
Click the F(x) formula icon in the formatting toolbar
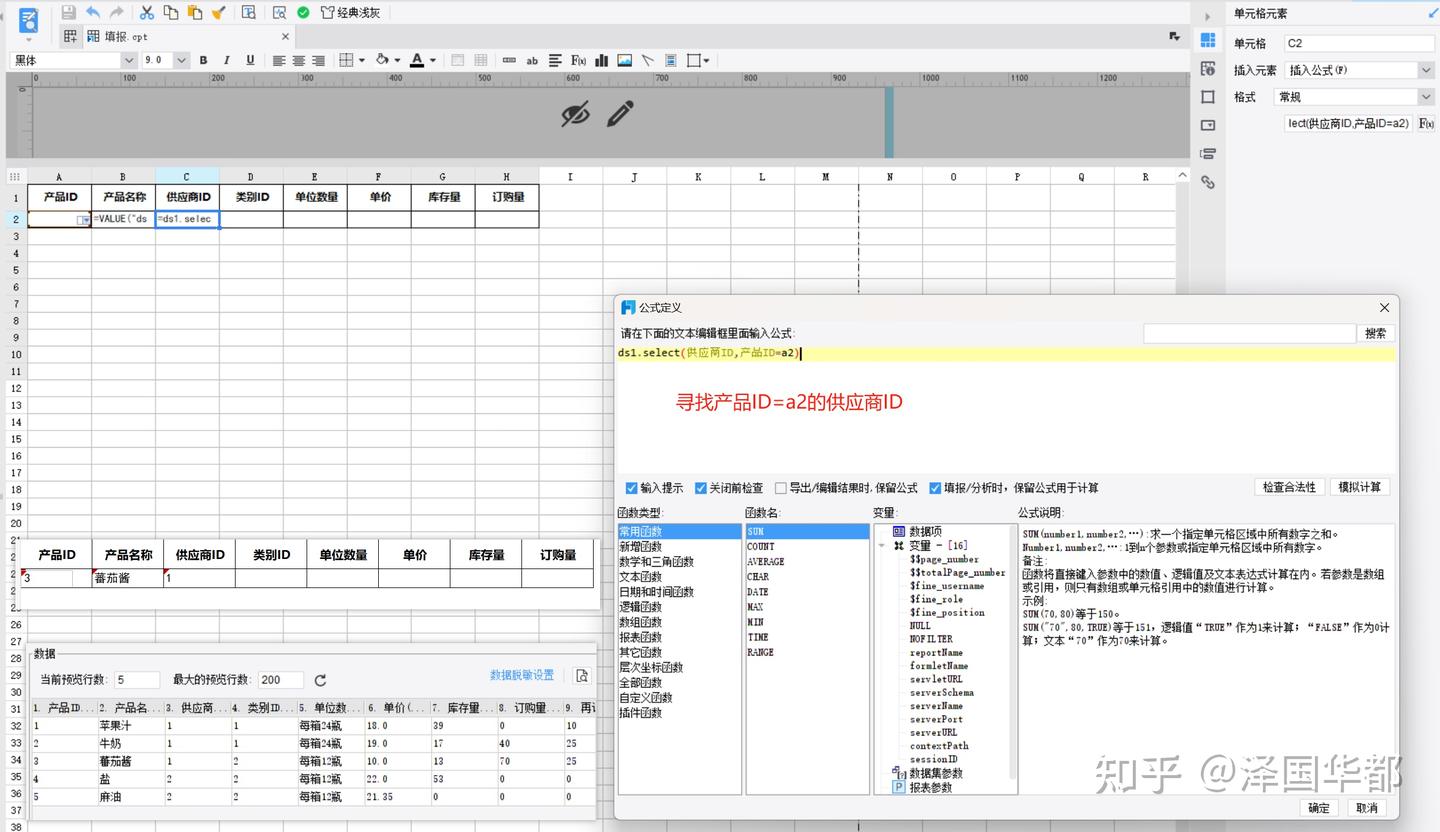tap(578, 60)
